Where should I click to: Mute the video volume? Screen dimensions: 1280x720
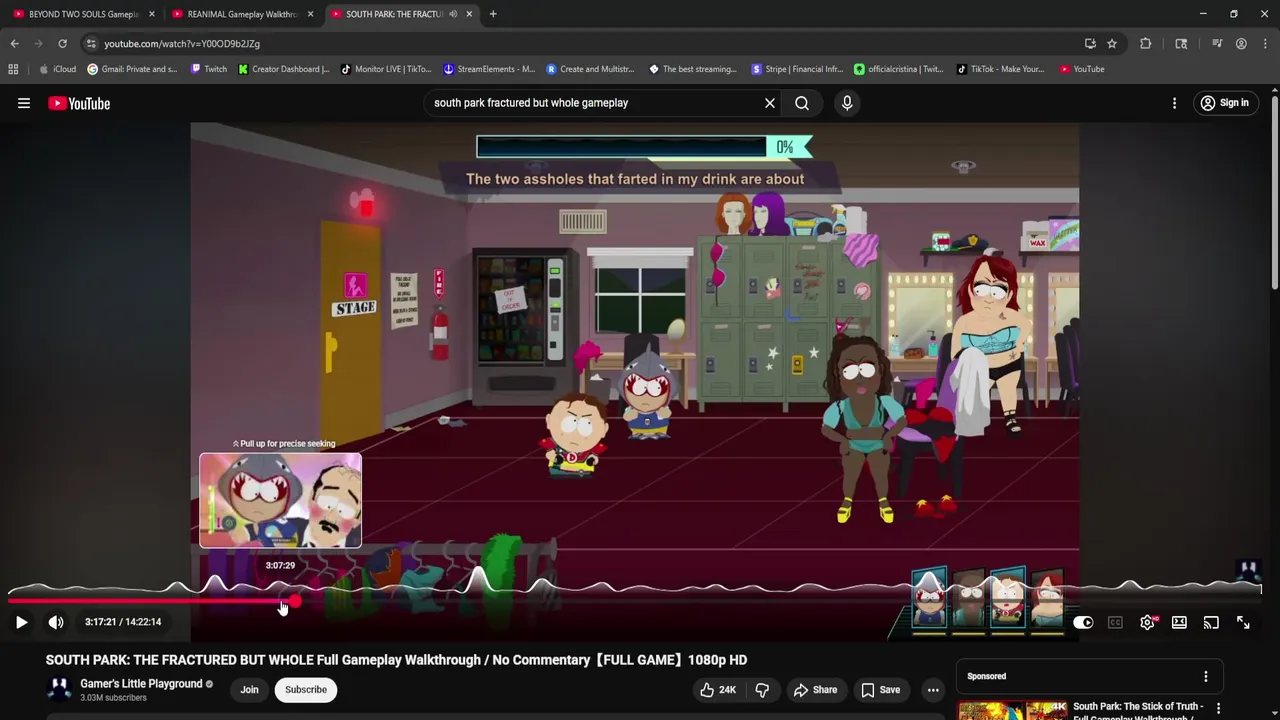tap(56, 622)
